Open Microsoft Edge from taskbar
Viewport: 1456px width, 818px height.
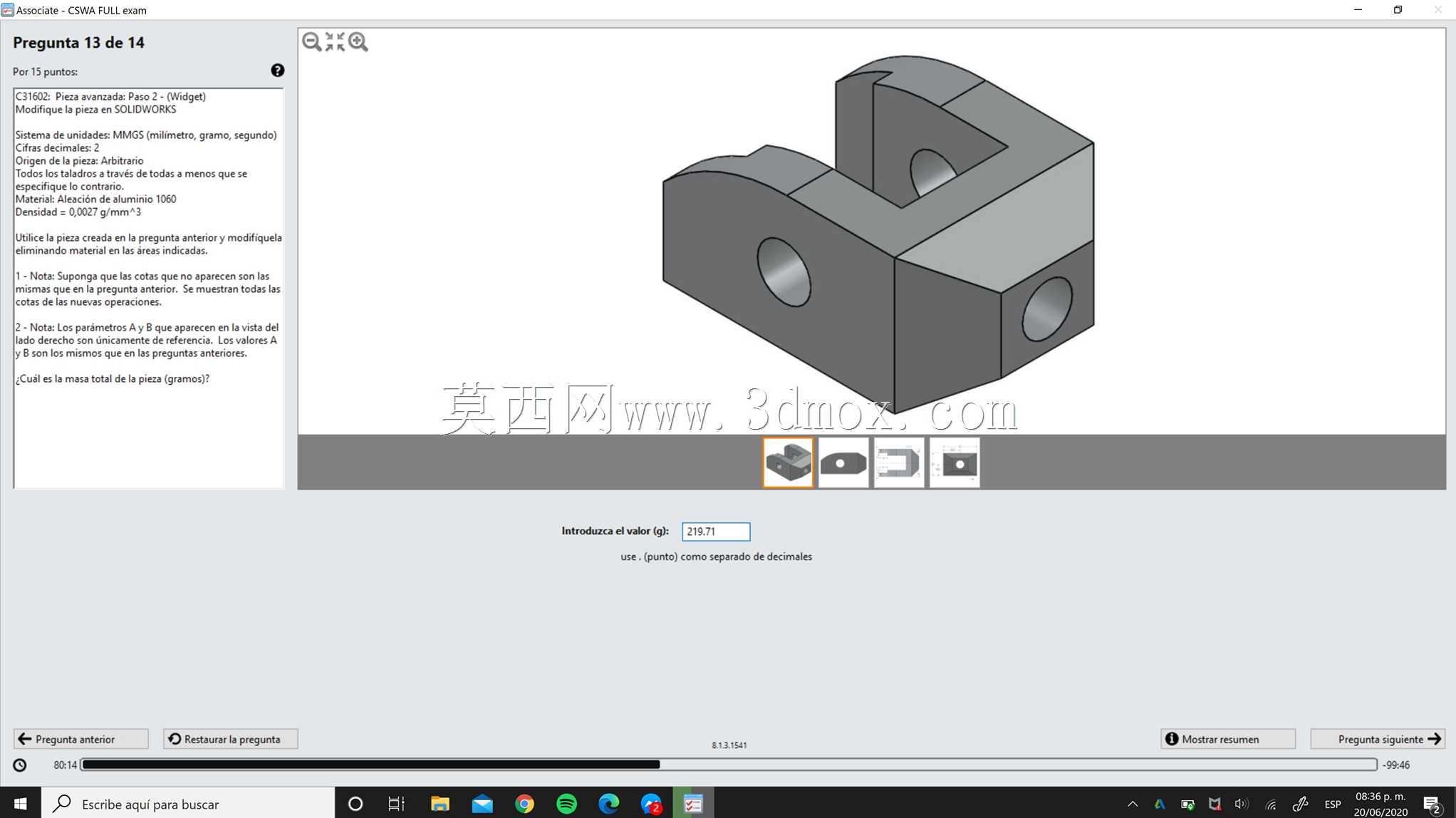pyautogui.click(x=609, y=804)
